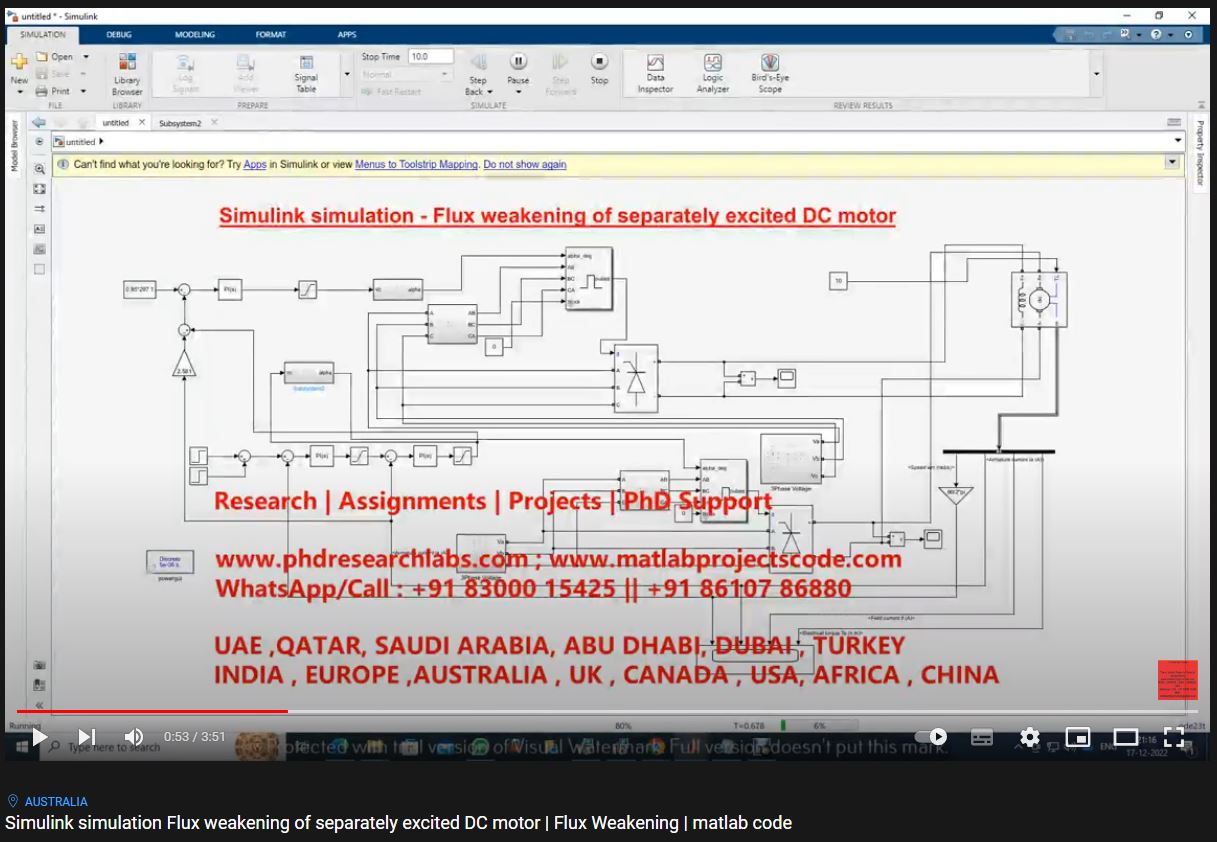
Task: Switch to the DEBUG ribbon tab
Action: point(119,34)
